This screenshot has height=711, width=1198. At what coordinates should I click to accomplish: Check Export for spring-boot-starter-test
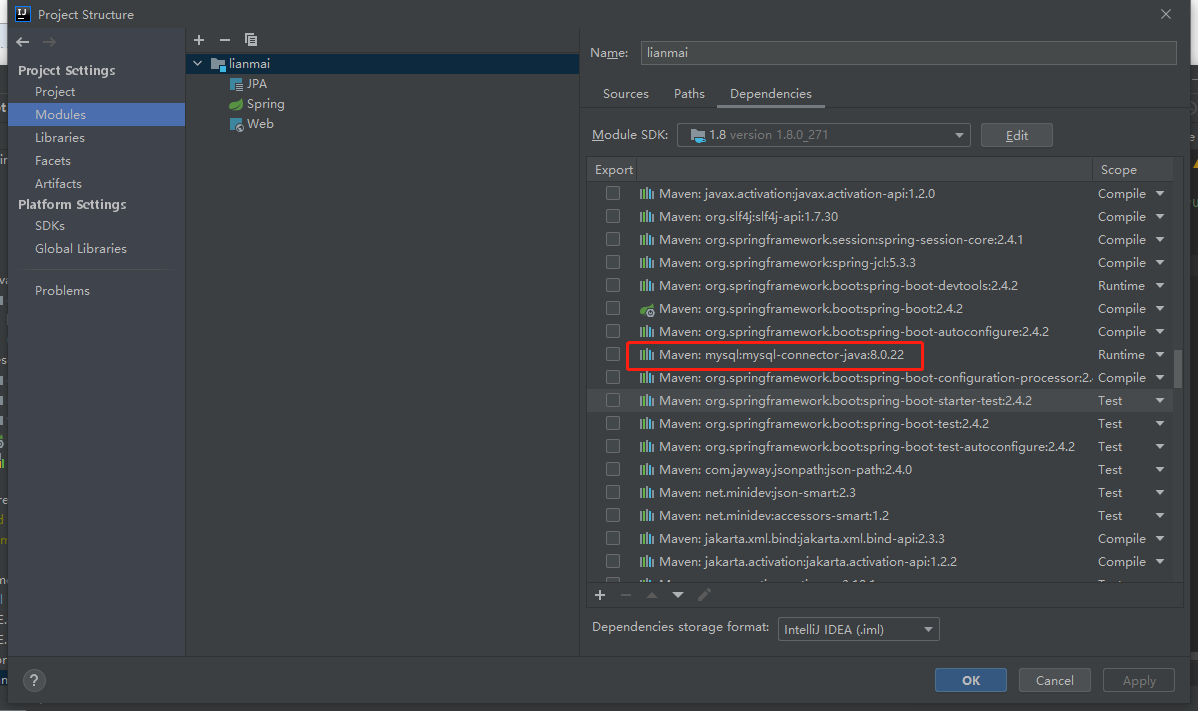[x=613, y=400]
